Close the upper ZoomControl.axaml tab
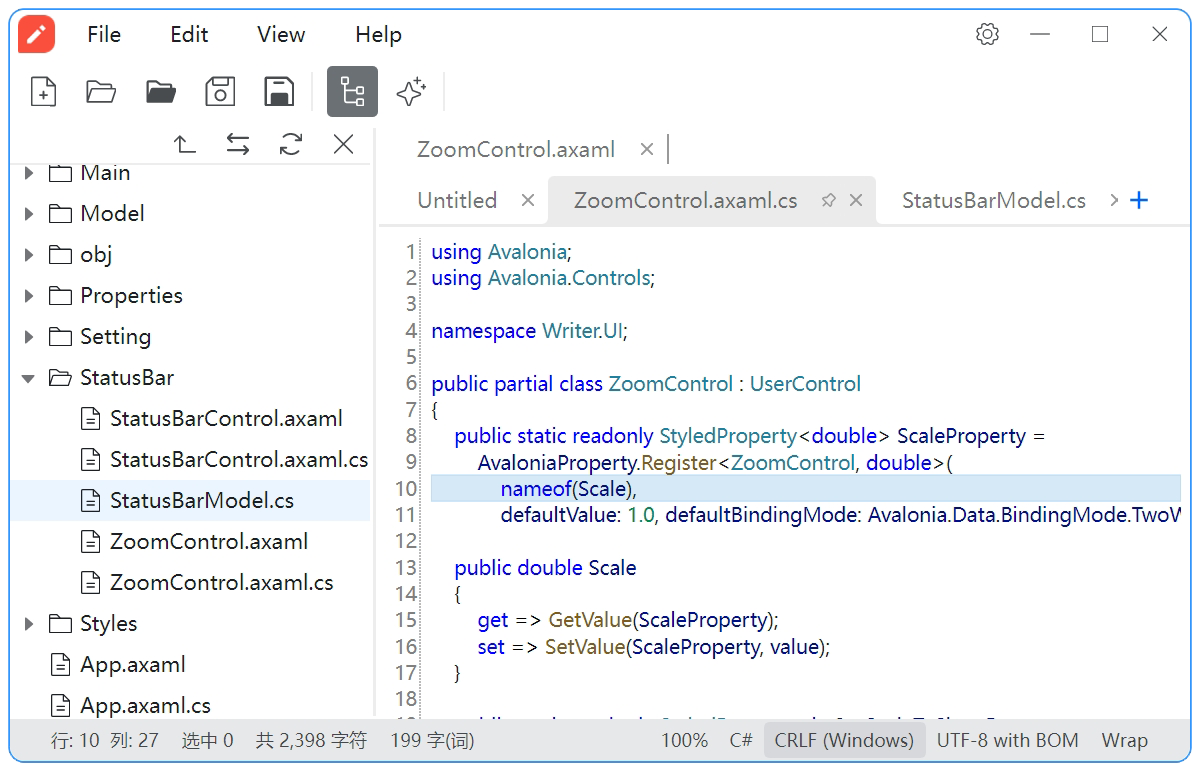The width and height of the screenshot is (1200, 771). (x=647, y=149)
